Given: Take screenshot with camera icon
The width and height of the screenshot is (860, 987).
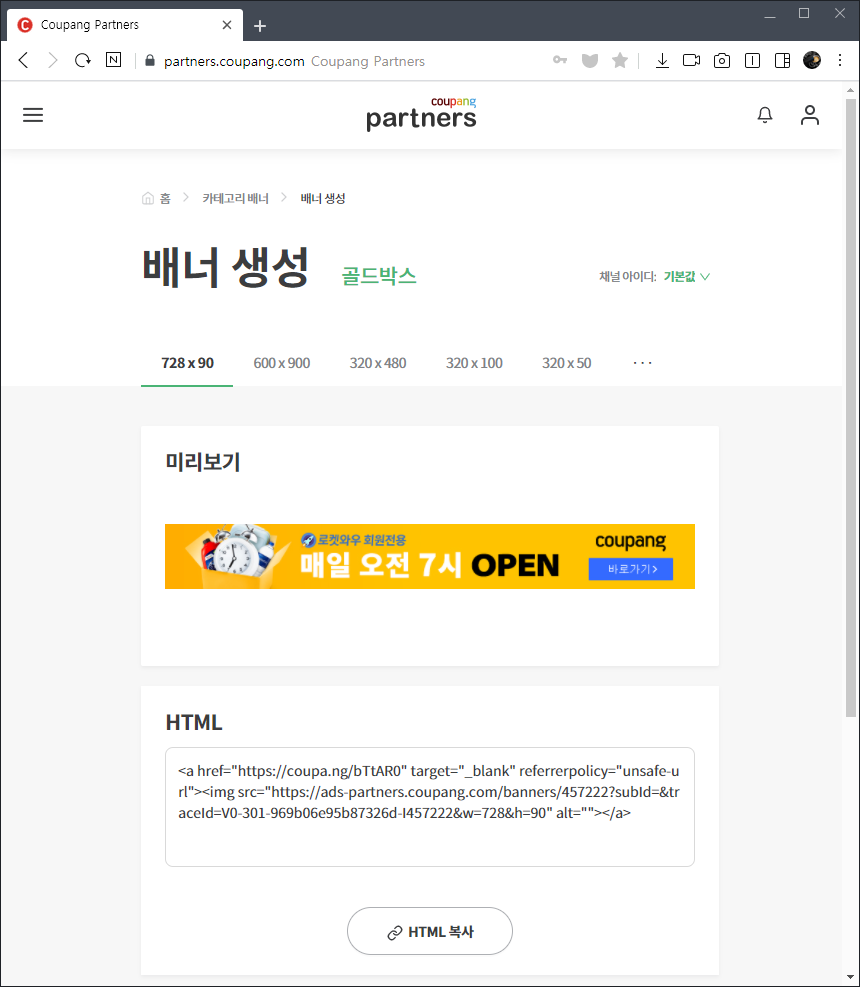Looking at the screenshot, I should pyautogui.click(x=721, y=60).
